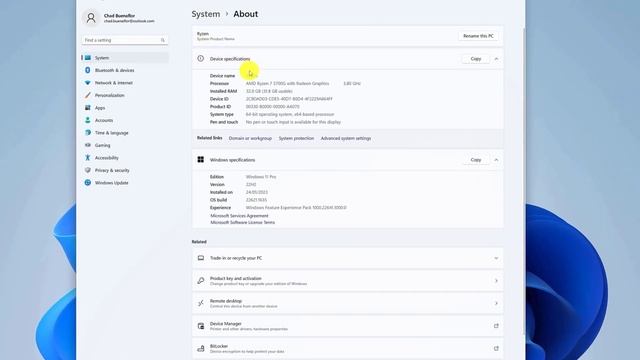Open Personalization settings page
The image size is (640, 360).
point(125,95)
